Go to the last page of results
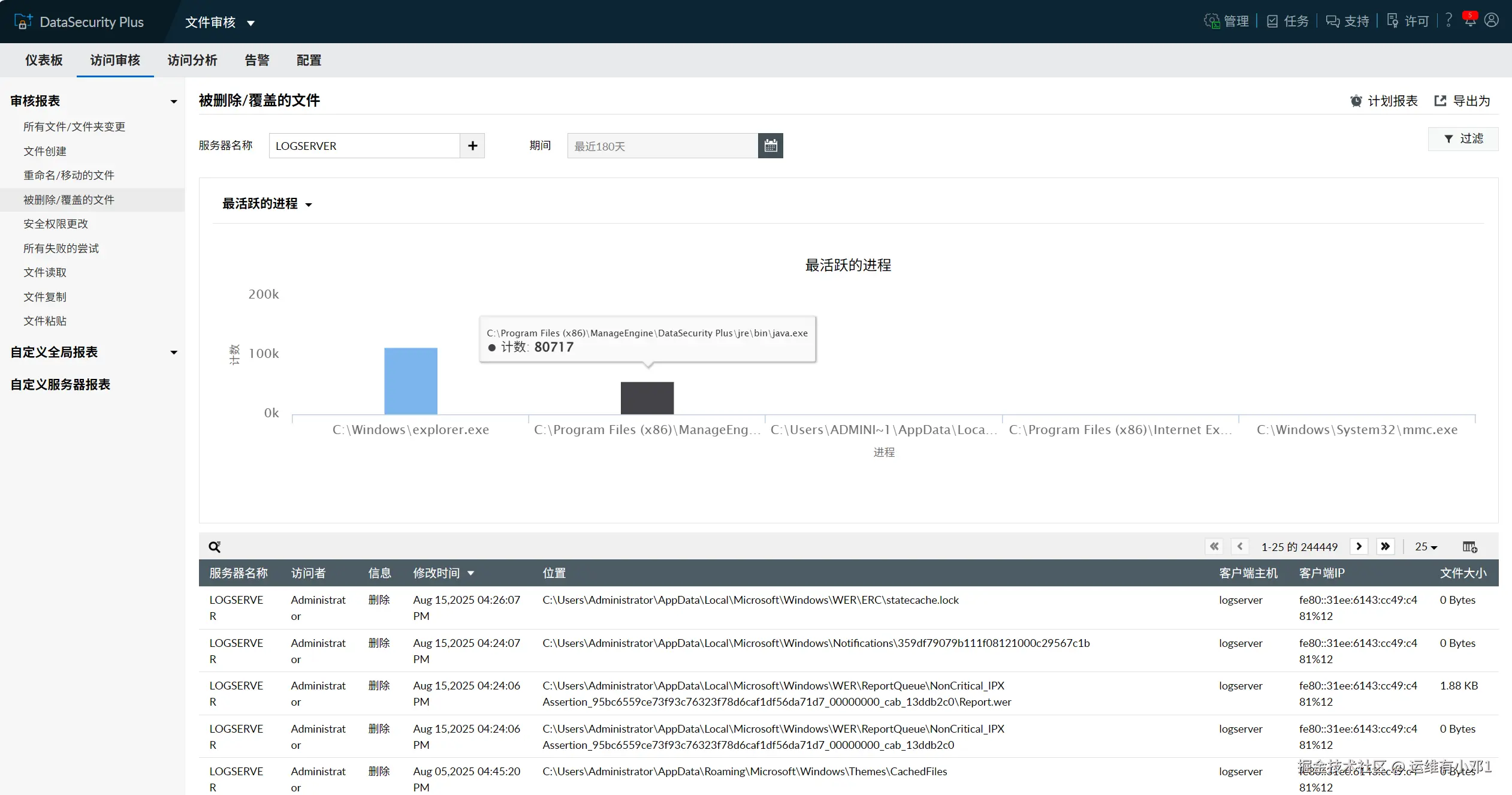The height and width of the screenshot is (795, 1512). [x=1385, y=546]
